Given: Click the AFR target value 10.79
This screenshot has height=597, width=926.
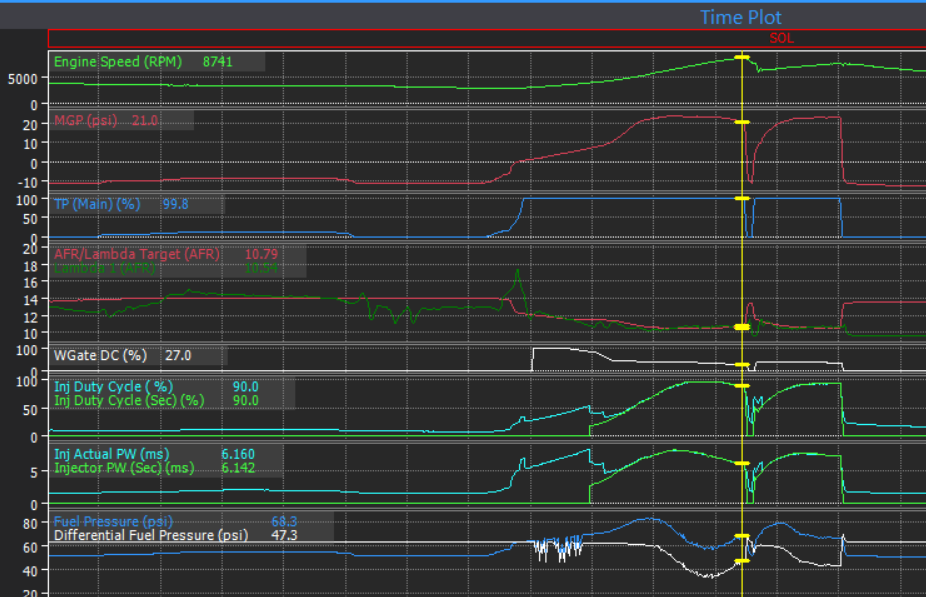Looking at the screenshot, I should [261, 255].
